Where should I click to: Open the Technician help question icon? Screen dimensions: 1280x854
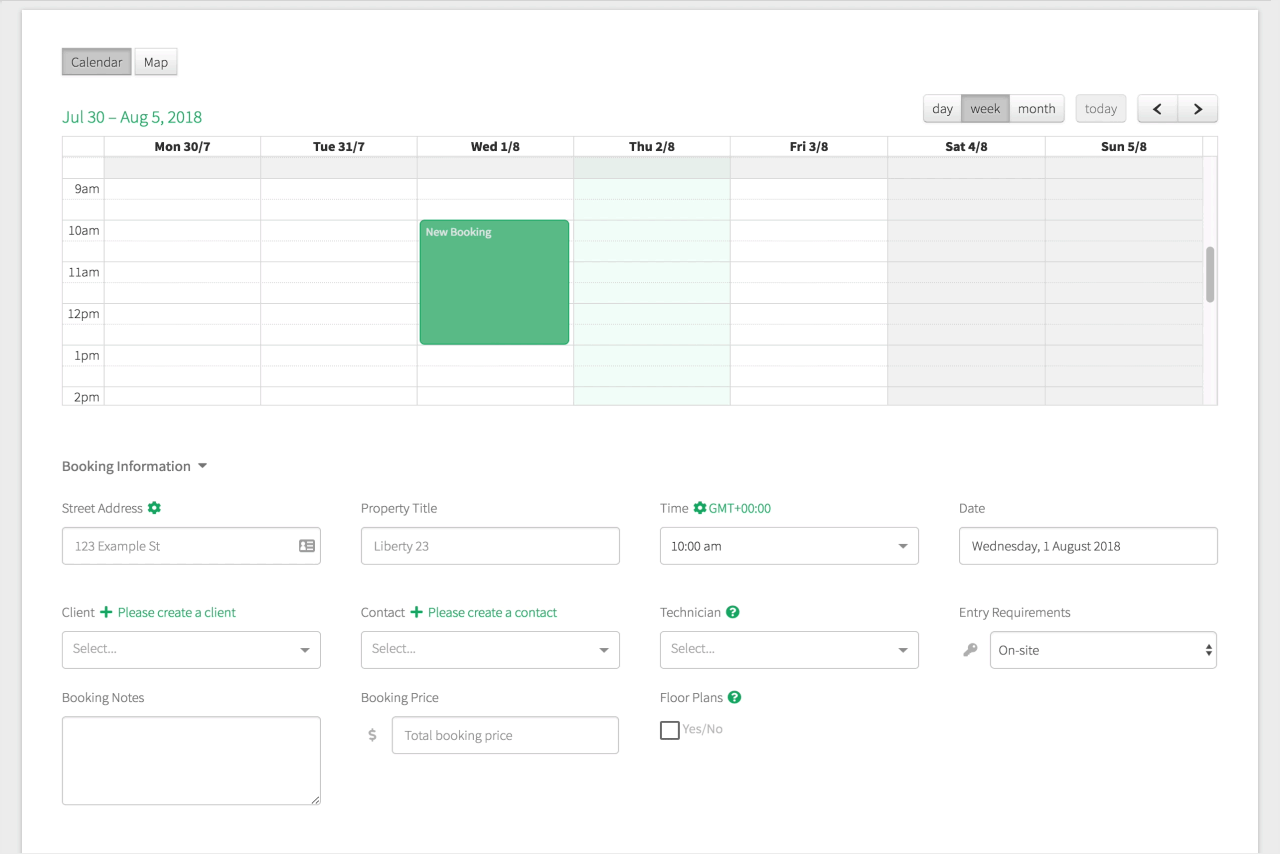pyautogui.click(x=733, y=612)
